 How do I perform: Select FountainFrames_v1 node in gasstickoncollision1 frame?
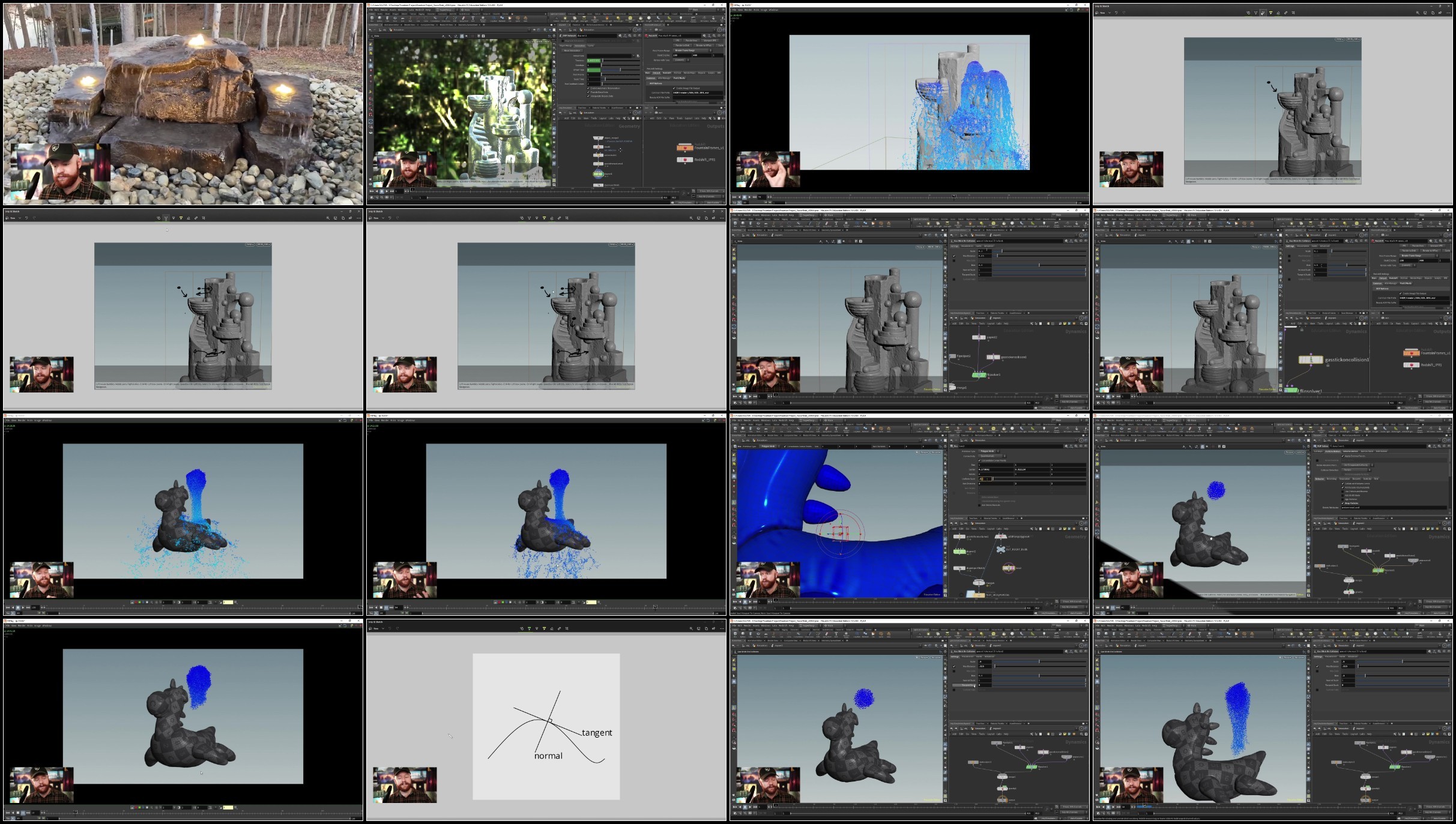1411,353
